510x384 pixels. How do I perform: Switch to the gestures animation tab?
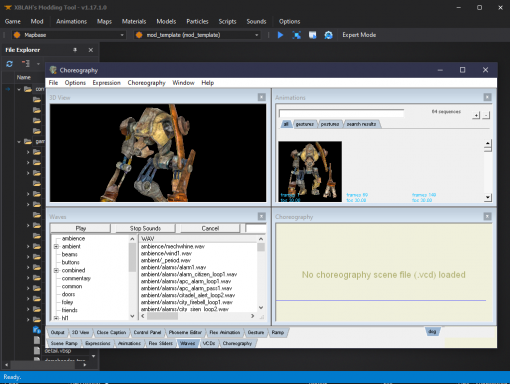[x=305, y=124]
